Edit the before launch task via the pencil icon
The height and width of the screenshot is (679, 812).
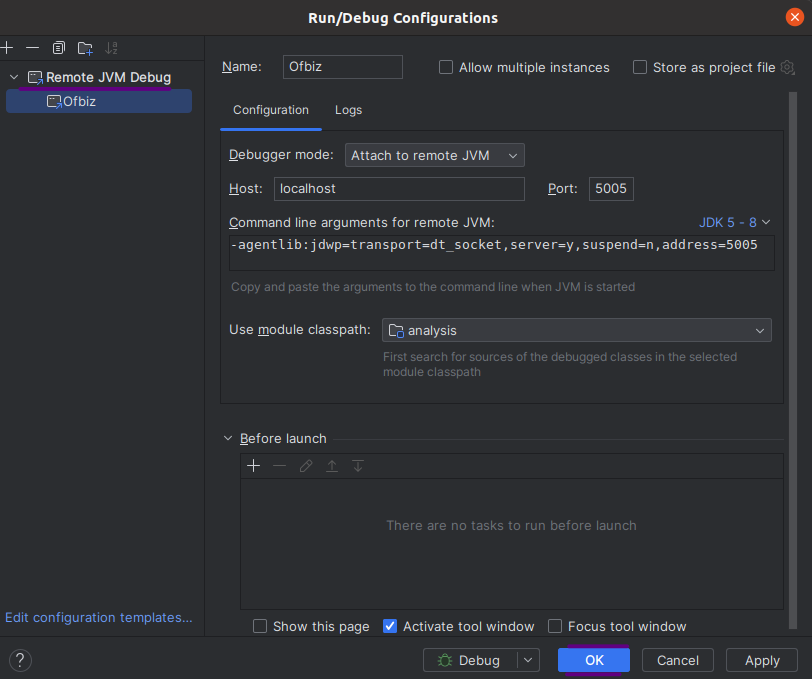(x=306, y=466)
